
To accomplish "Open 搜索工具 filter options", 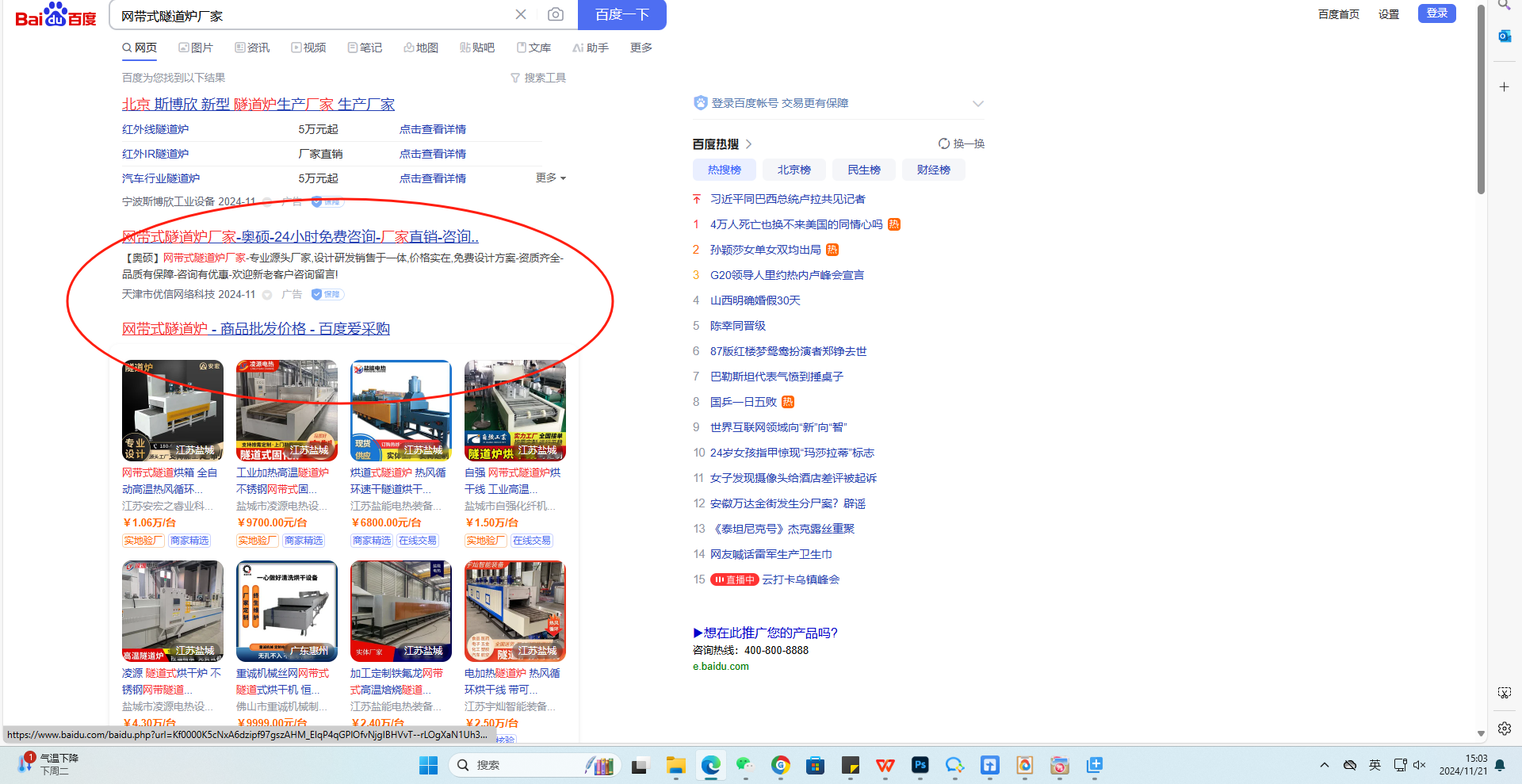I will (538, 78).
